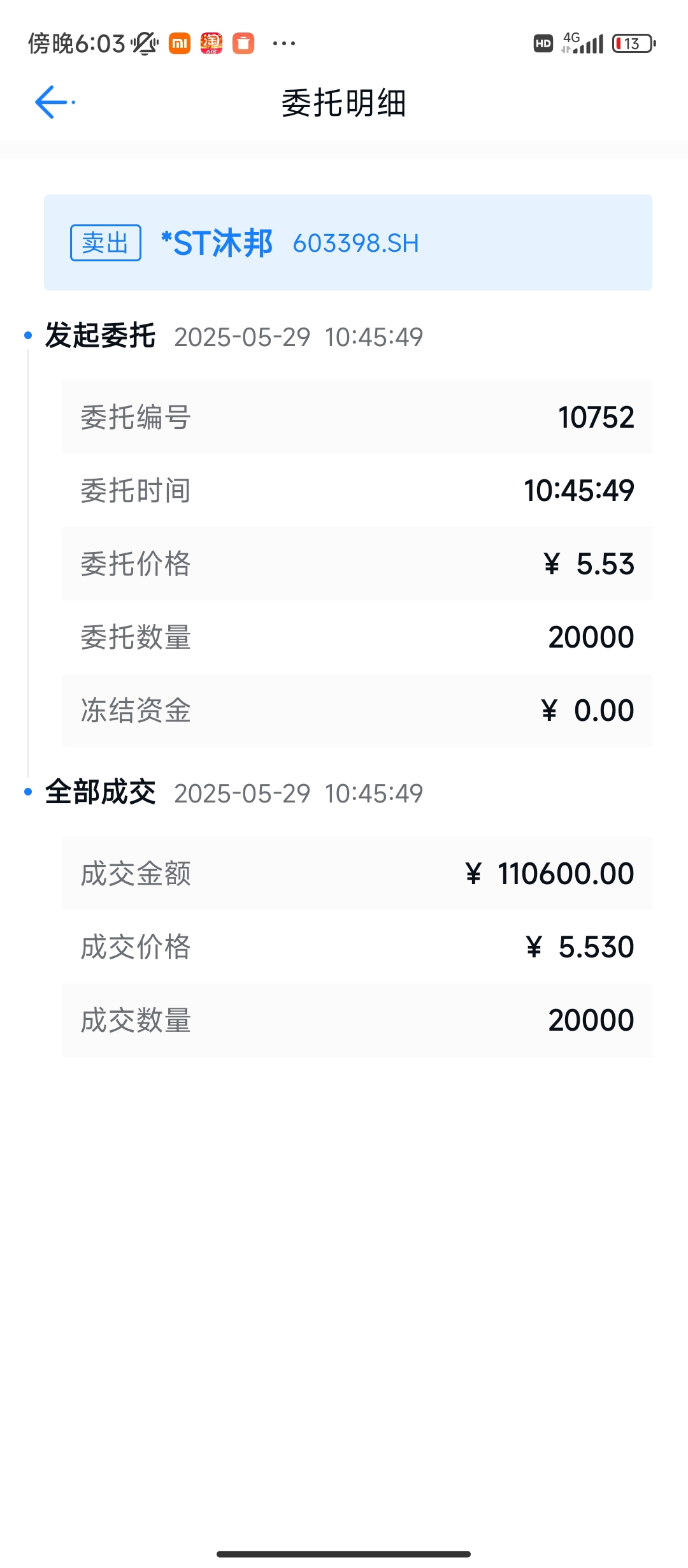Select the 全部成交 timeline heading

[100, 792]
